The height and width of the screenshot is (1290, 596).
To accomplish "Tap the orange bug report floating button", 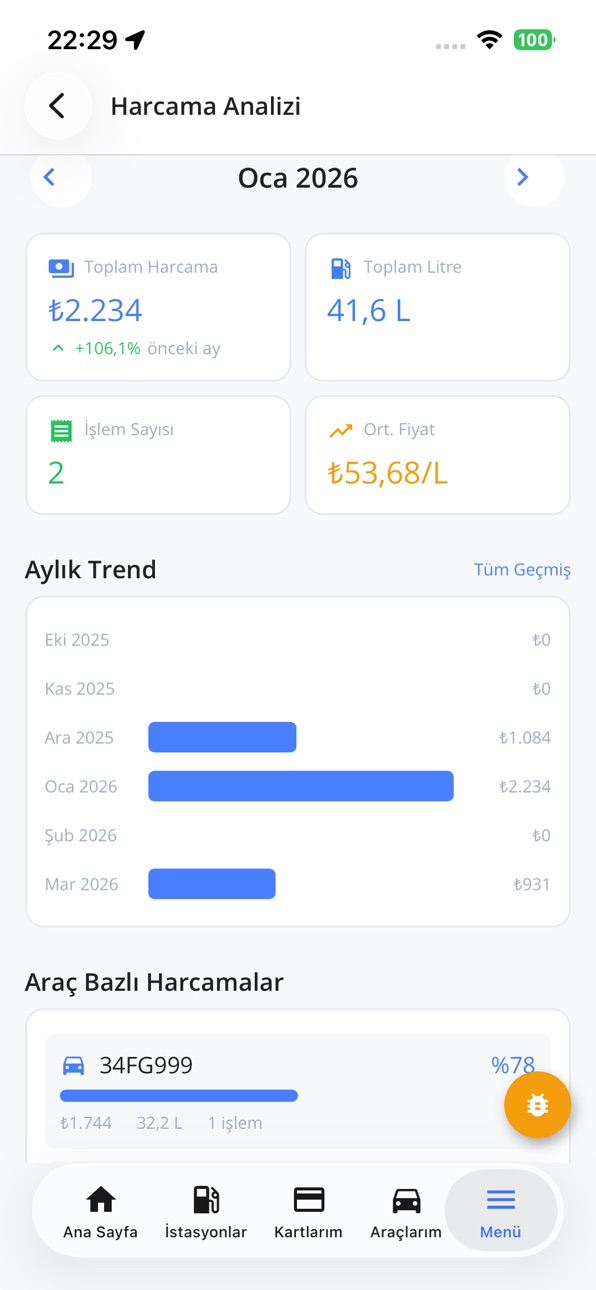I will point(537,1105).
